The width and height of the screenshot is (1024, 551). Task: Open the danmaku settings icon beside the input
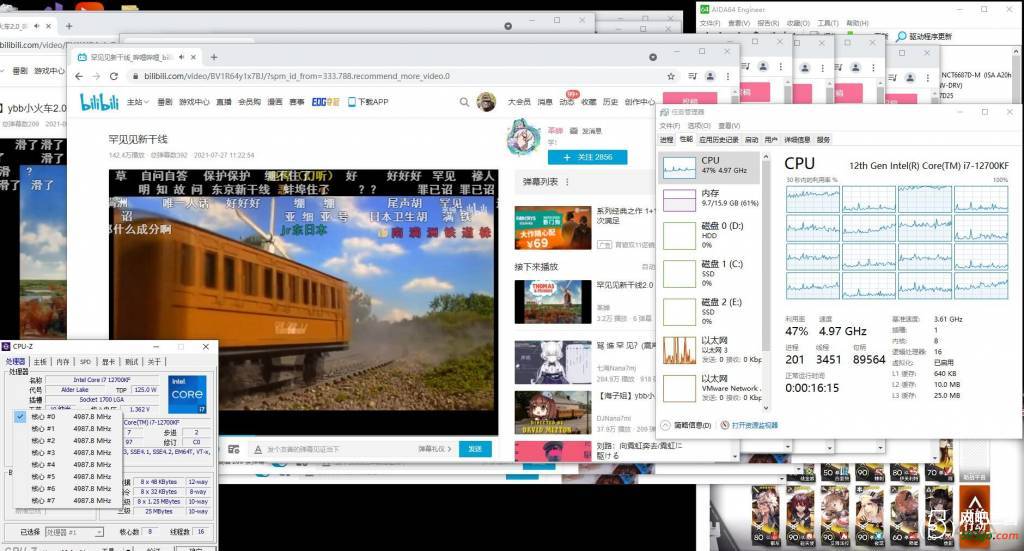tap(234, 449)
